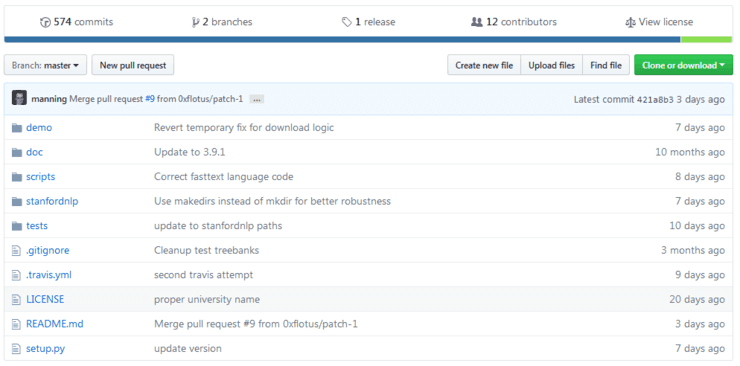Viewport: 740px width, 366px height.
Task: Click the stanfordnlp folder icon
Action: point(17,201)
